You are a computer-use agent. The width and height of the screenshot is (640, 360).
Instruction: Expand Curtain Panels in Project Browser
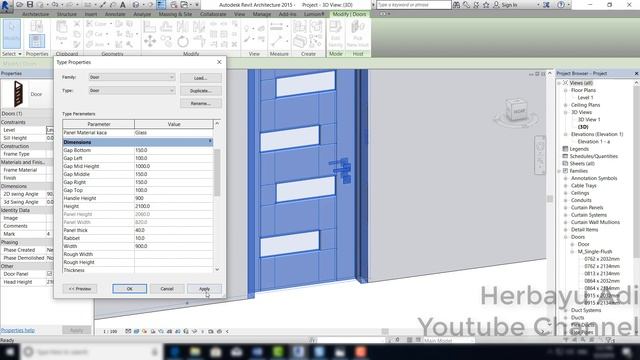[566, 208]
